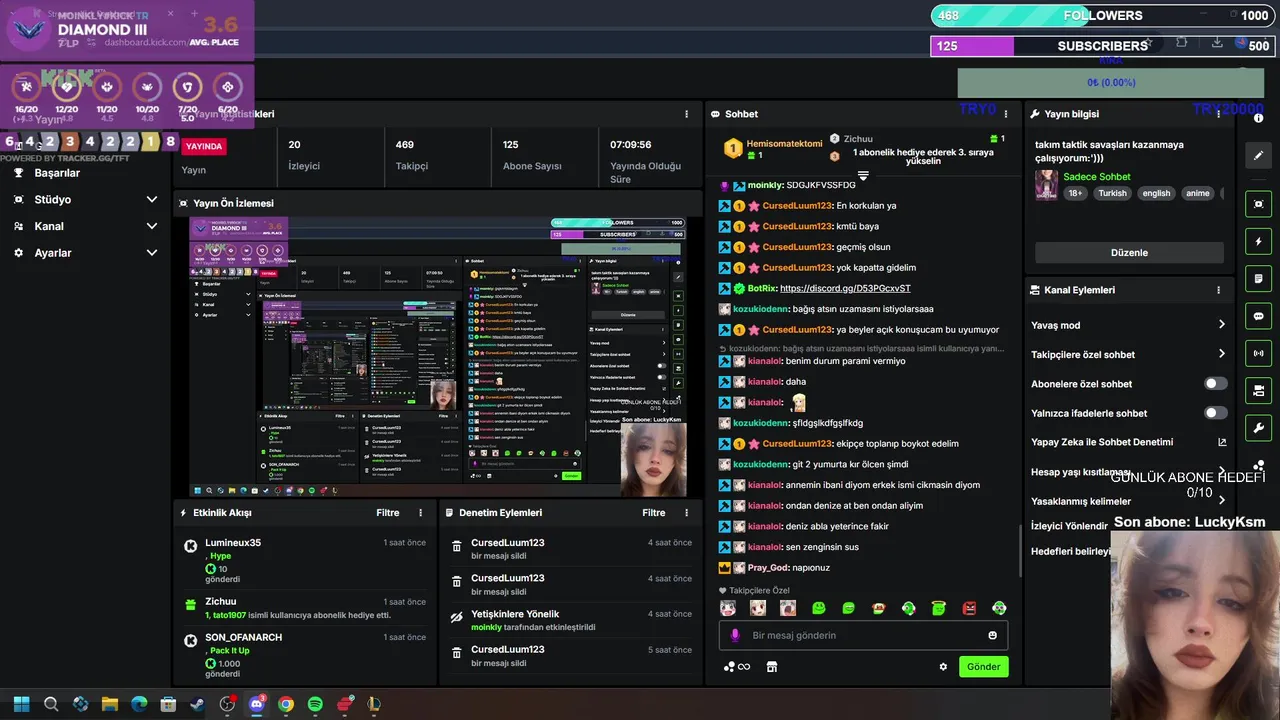Open Denetim Eylemleri Filtre dropdown
The height and width of the screenshot is (720, 1280).
tap(653, 512)
